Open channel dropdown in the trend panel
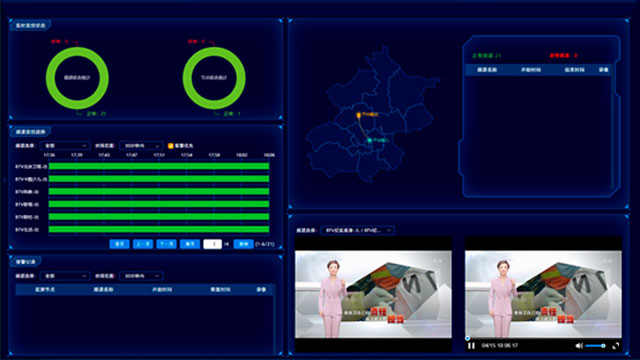The width and height of the screenshot is (640, 360). [65, 146]
